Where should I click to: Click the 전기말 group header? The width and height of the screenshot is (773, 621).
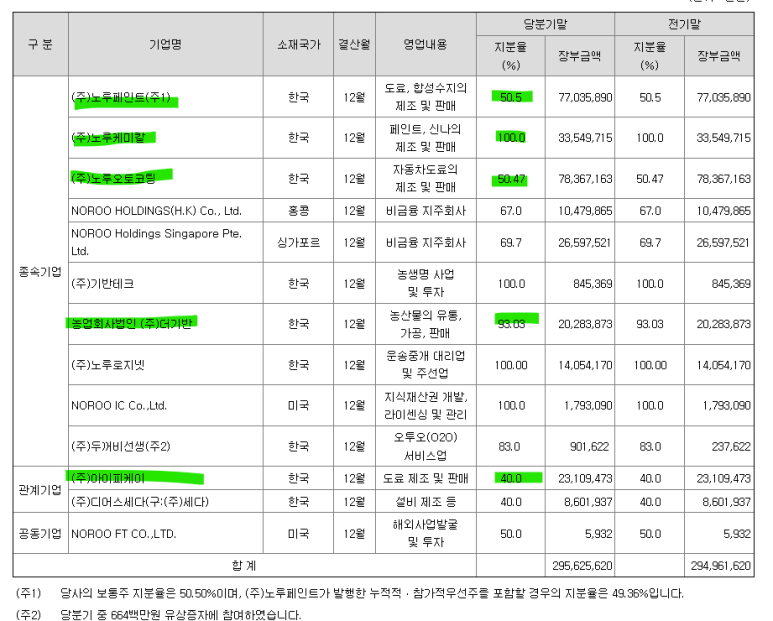(684, 24)
